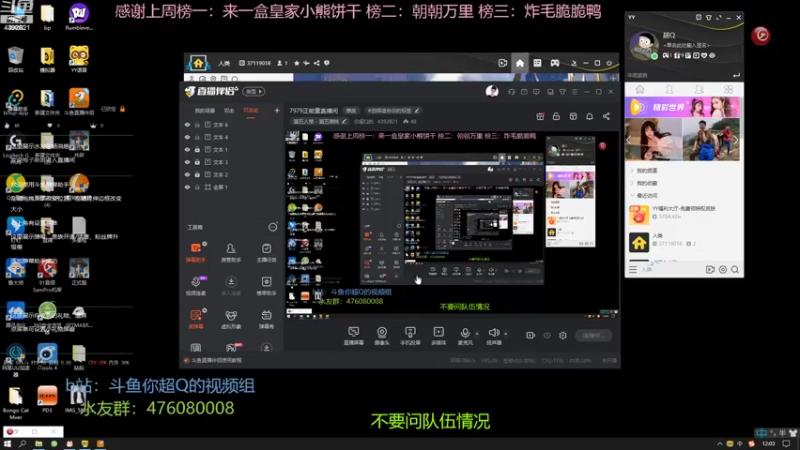Select the 文本 6 source row

pyautogui.click(x=232, y=124)
